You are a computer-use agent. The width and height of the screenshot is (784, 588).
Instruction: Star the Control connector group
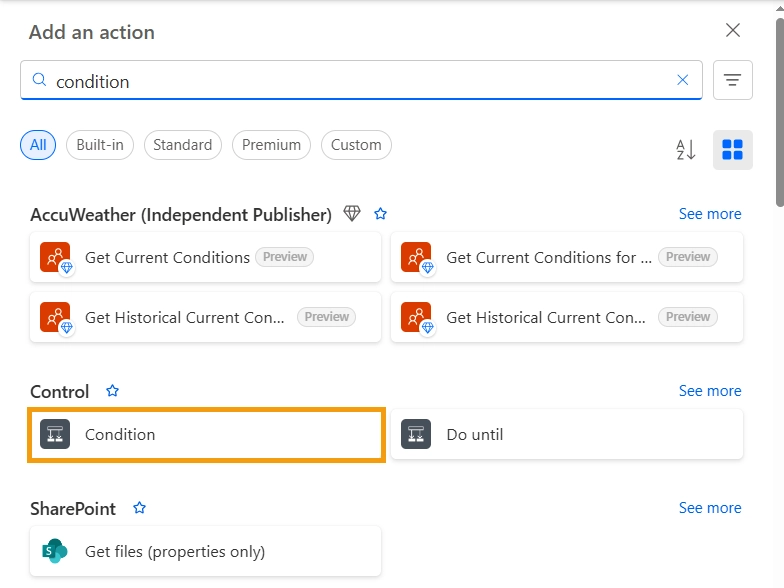(x=113, y=391)
